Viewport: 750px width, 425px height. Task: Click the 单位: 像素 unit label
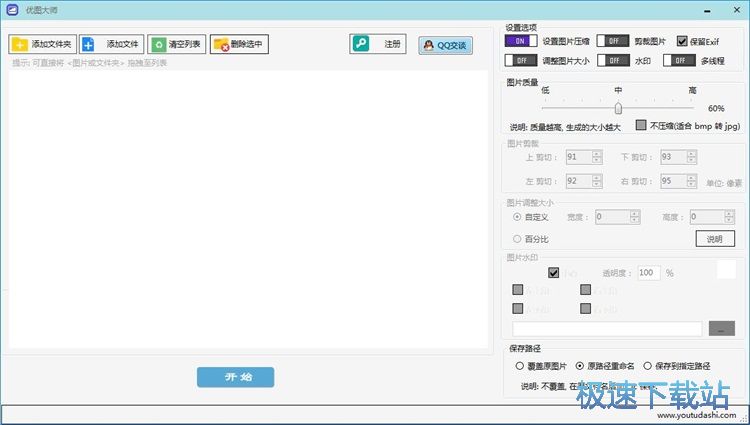click(x=724, y=183)
